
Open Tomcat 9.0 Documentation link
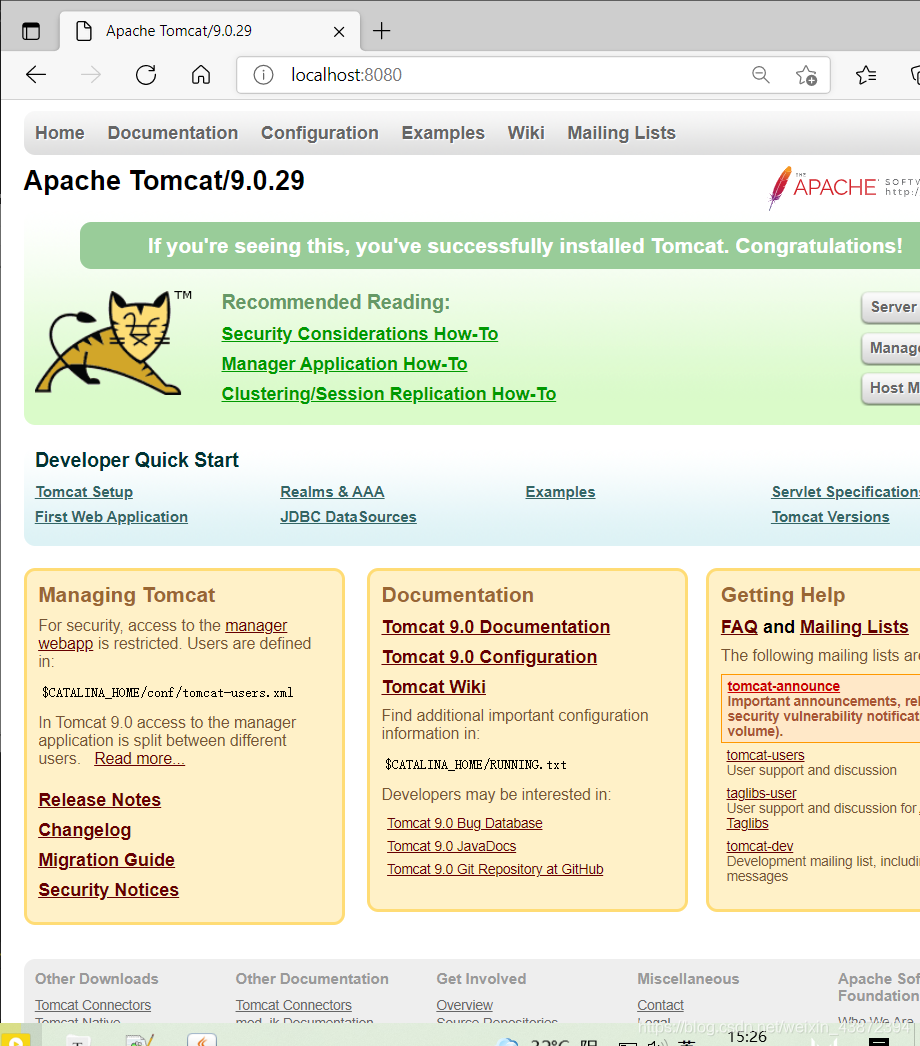tap(496, 627)
